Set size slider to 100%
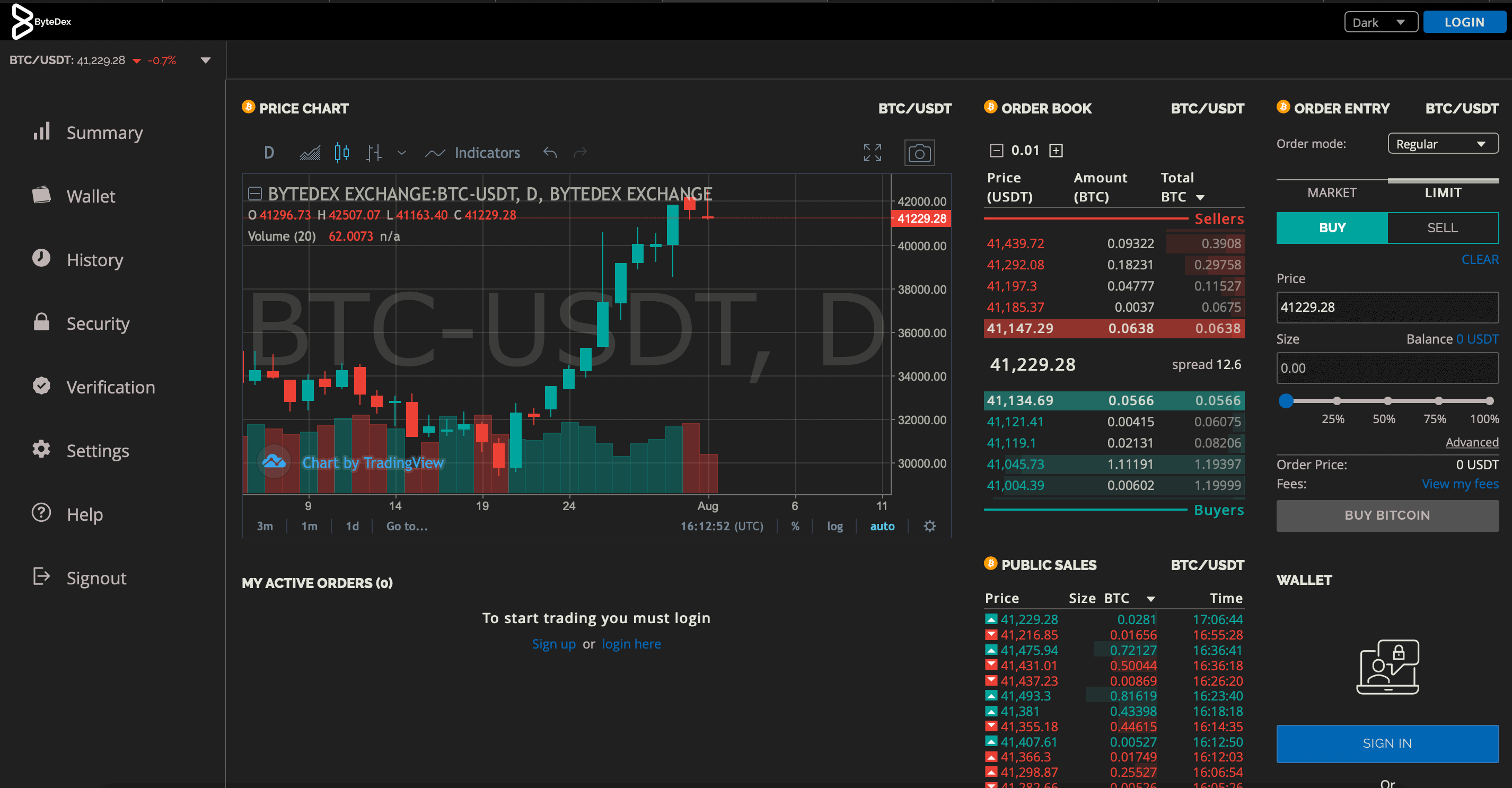This screenshot has width=1512, height=788. pos(1489,401)
